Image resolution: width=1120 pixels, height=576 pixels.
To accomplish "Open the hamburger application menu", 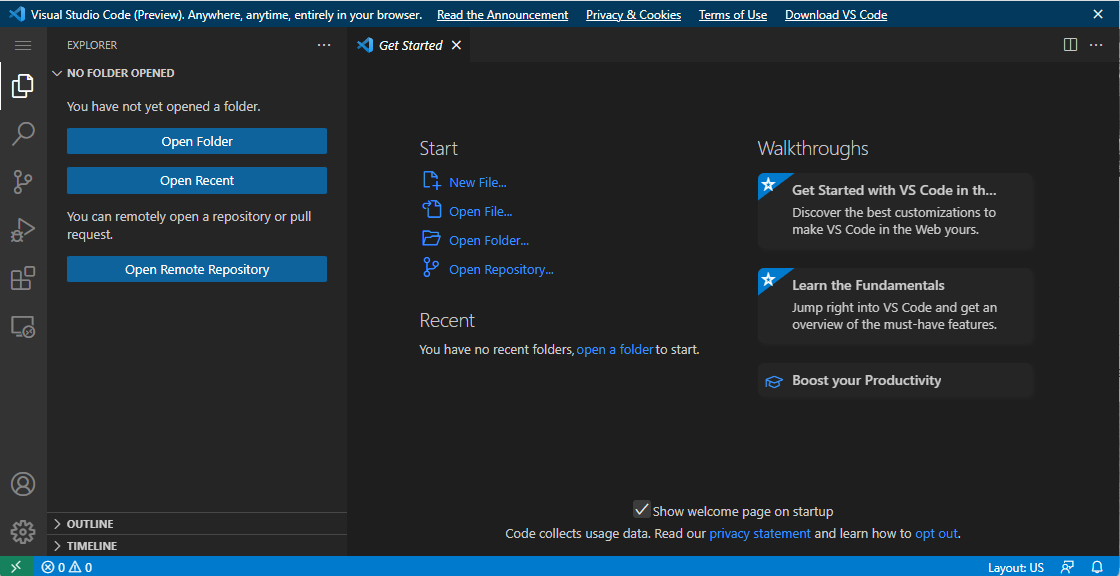I will 23,46.
